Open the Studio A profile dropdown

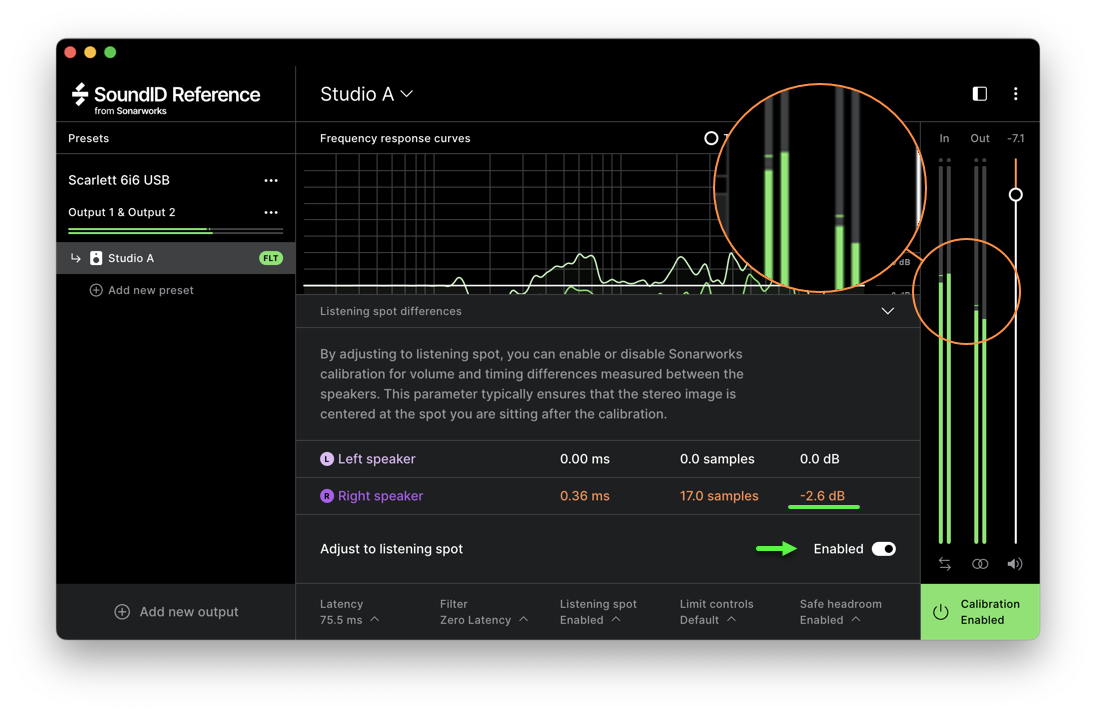tap(366, 94)
